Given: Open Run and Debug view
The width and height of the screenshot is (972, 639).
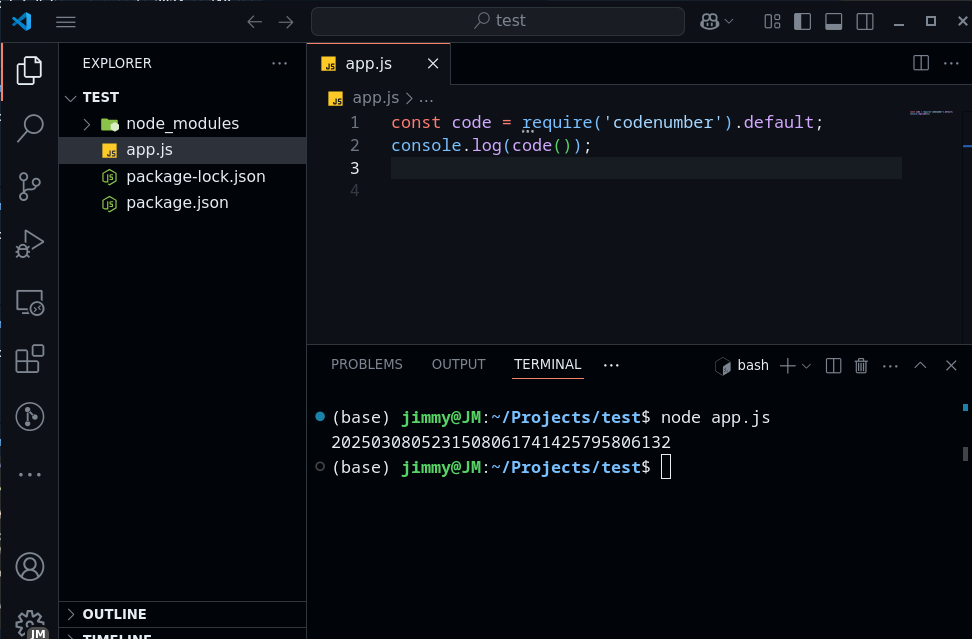Looking at the screenshot, I should point(29,244).
